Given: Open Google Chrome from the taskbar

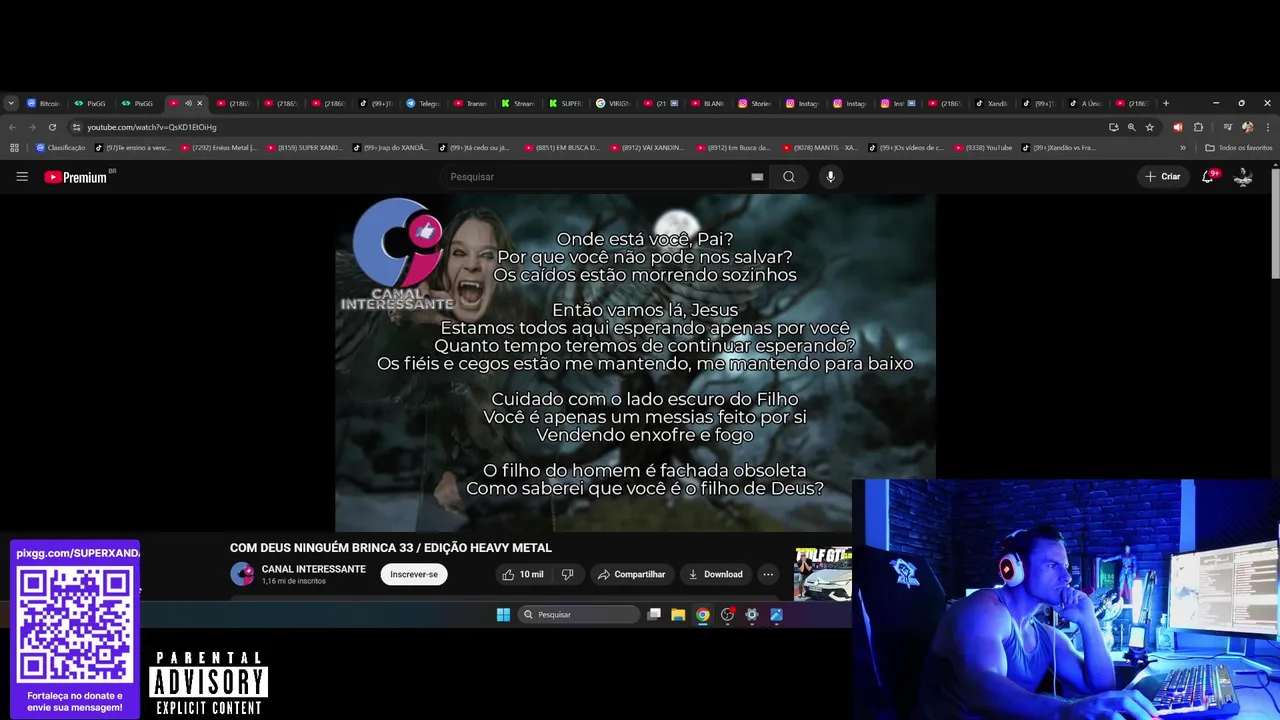Looking at the screenshot, I should click(x=703, y=615).
